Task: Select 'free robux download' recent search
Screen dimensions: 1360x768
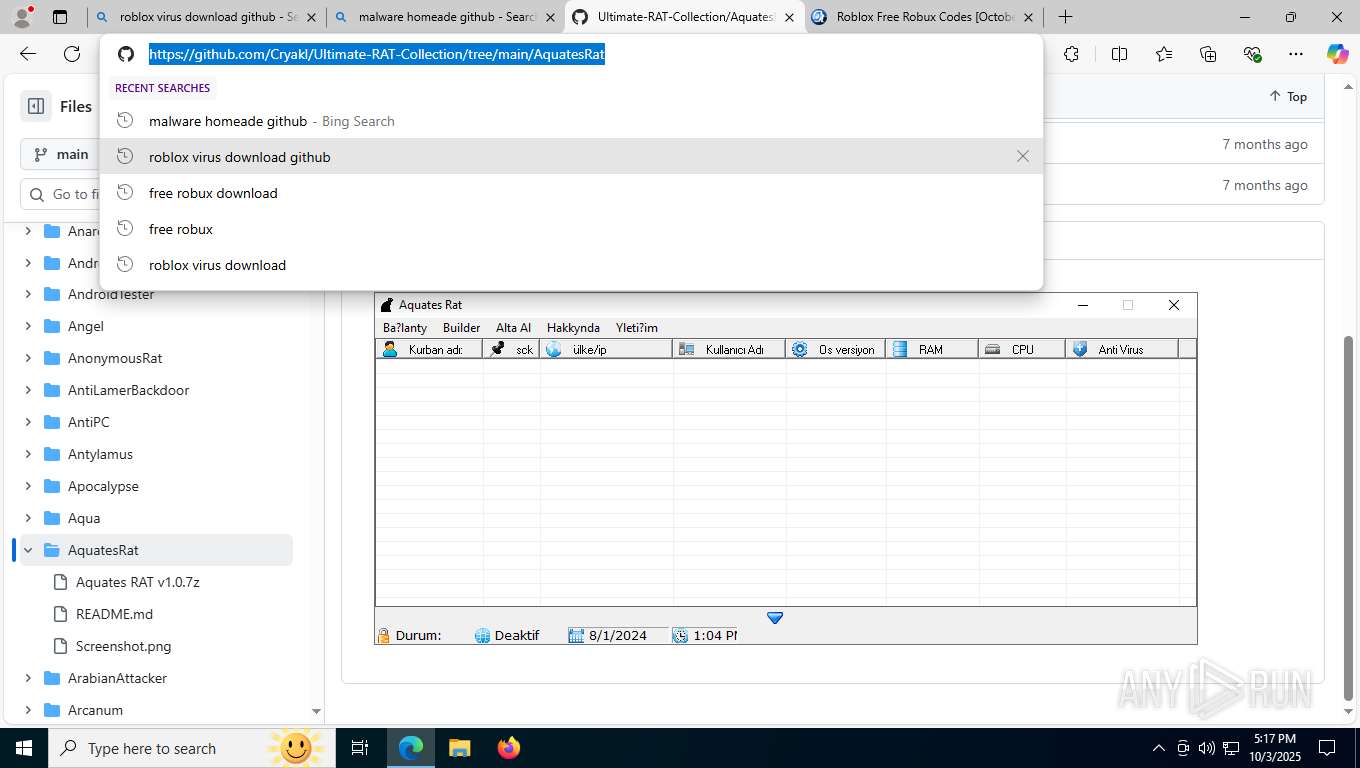Action: point(571,193)
